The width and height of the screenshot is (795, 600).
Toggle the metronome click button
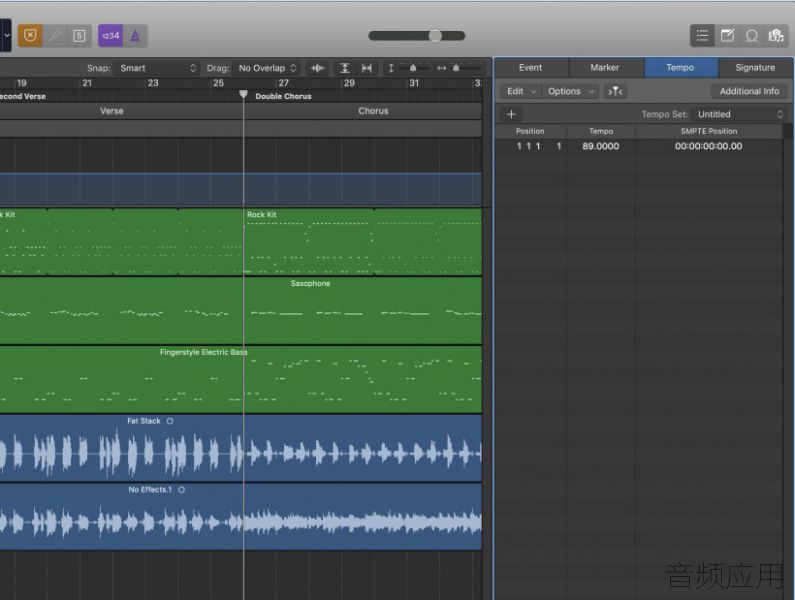(x=135, y=36)
